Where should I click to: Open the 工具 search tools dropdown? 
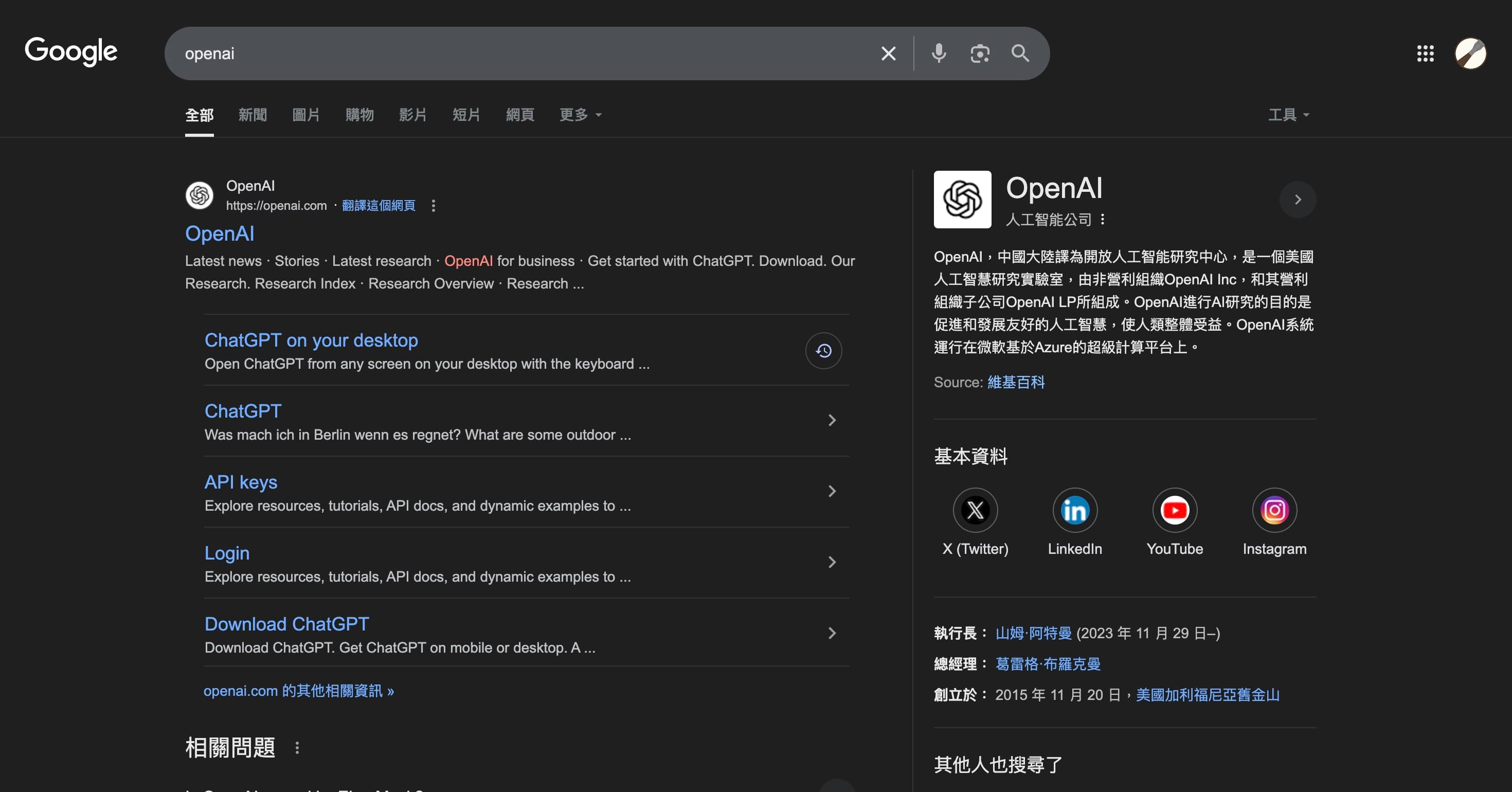point(1288,115)
